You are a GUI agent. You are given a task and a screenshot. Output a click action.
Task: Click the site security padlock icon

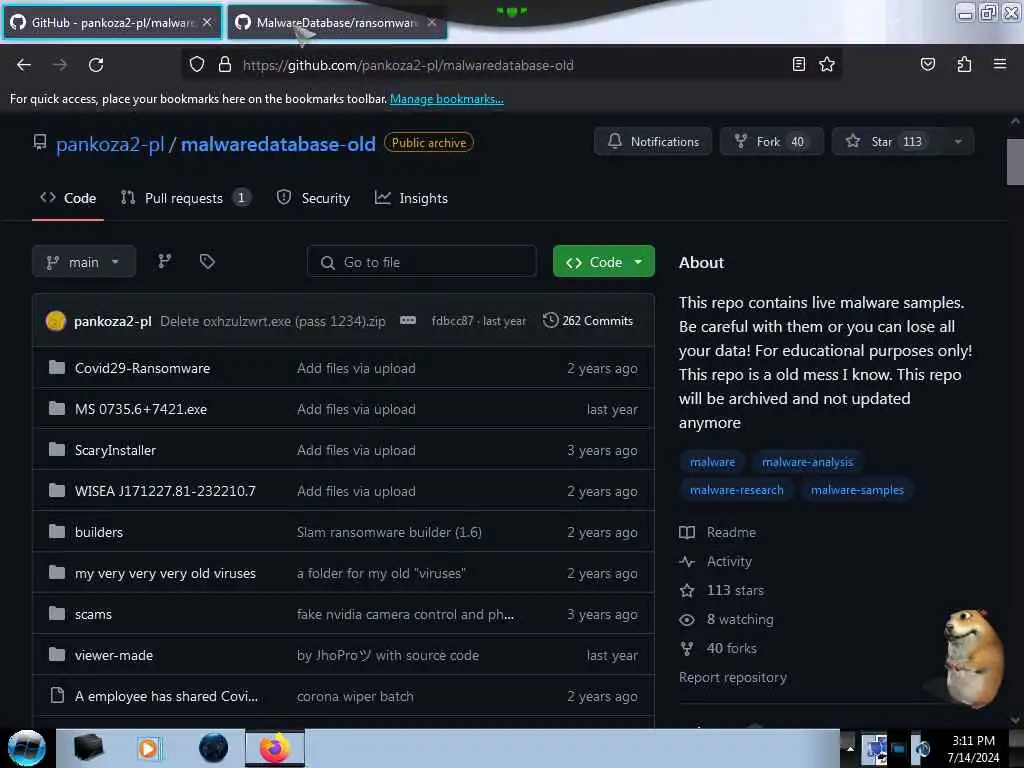click(225, 65)
